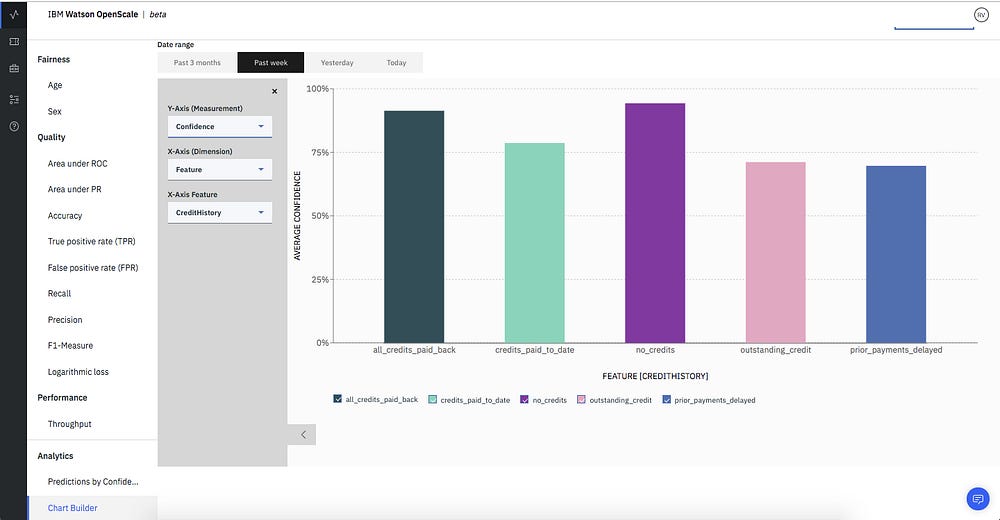Open the Throughput performance metric
Viewport: 1000px width, 520px height.
pyautogui.click(x=70, y=424)
